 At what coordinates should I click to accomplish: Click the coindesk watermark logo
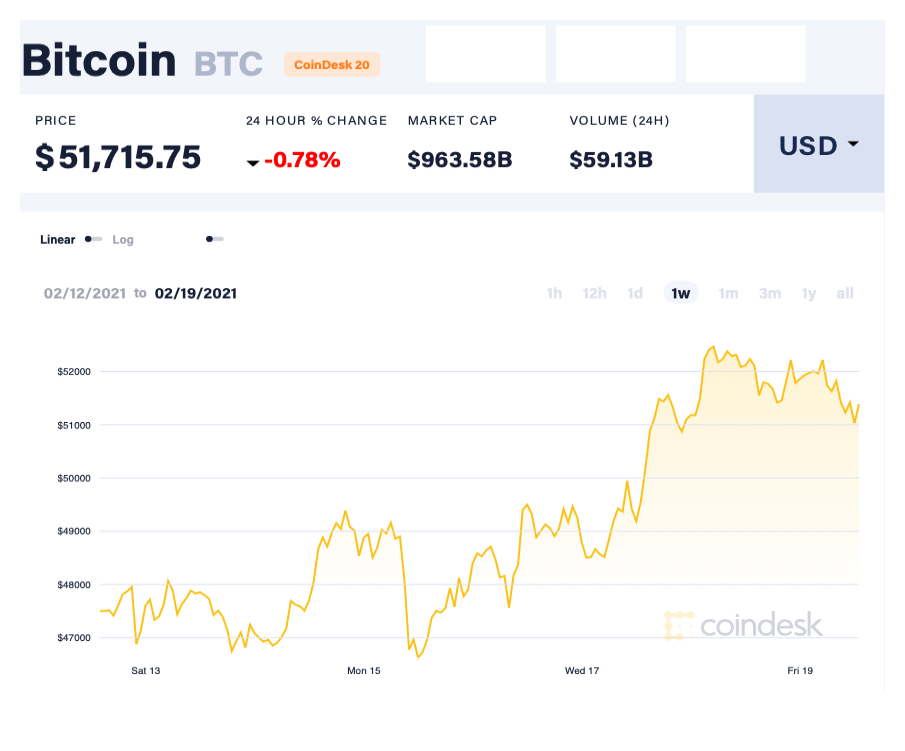745,626
